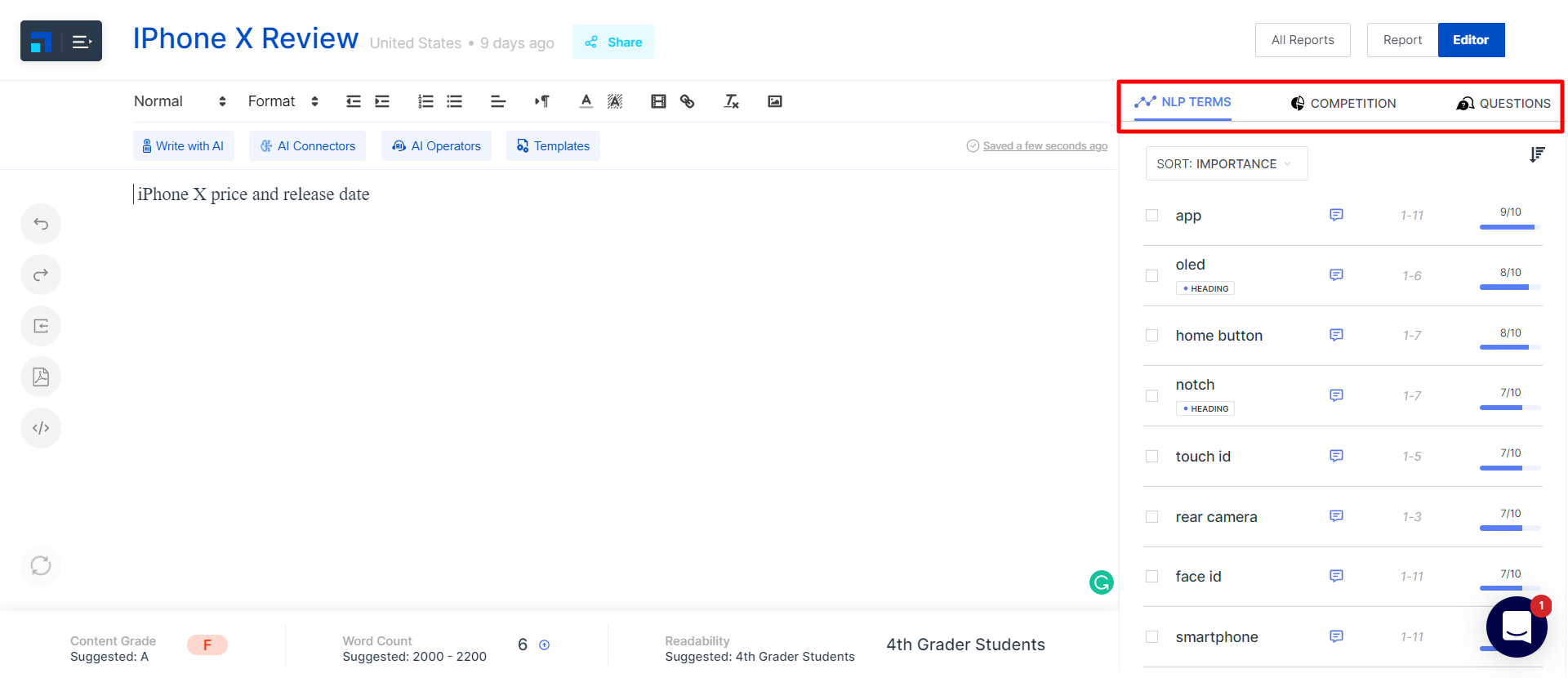This screenshot has width=1568, height=678.
Task: Check the rear camera term checkbox
Action: coord(1151,517)
